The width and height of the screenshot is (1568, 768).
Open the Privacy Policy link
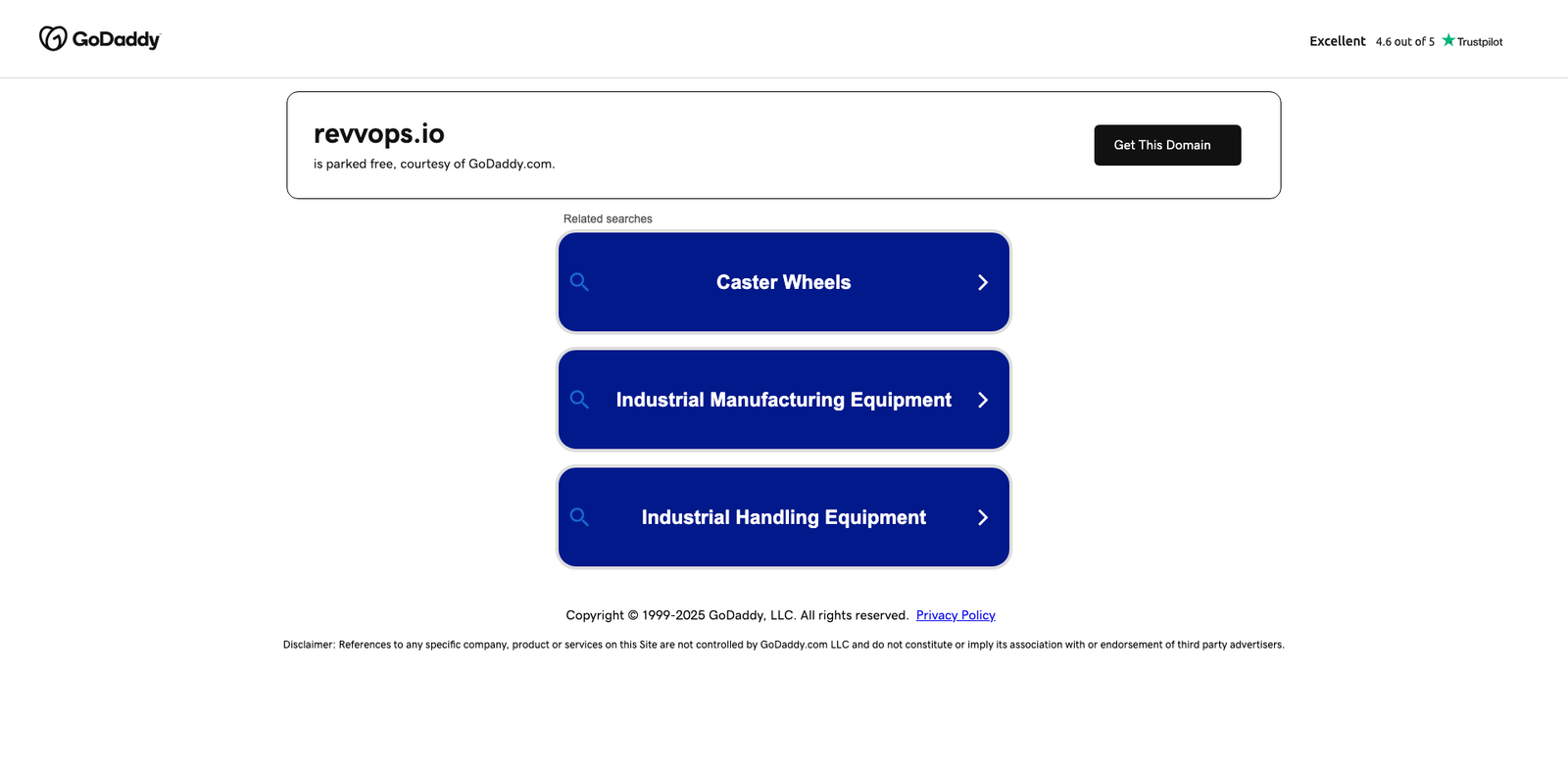click(x=955, y=615)
